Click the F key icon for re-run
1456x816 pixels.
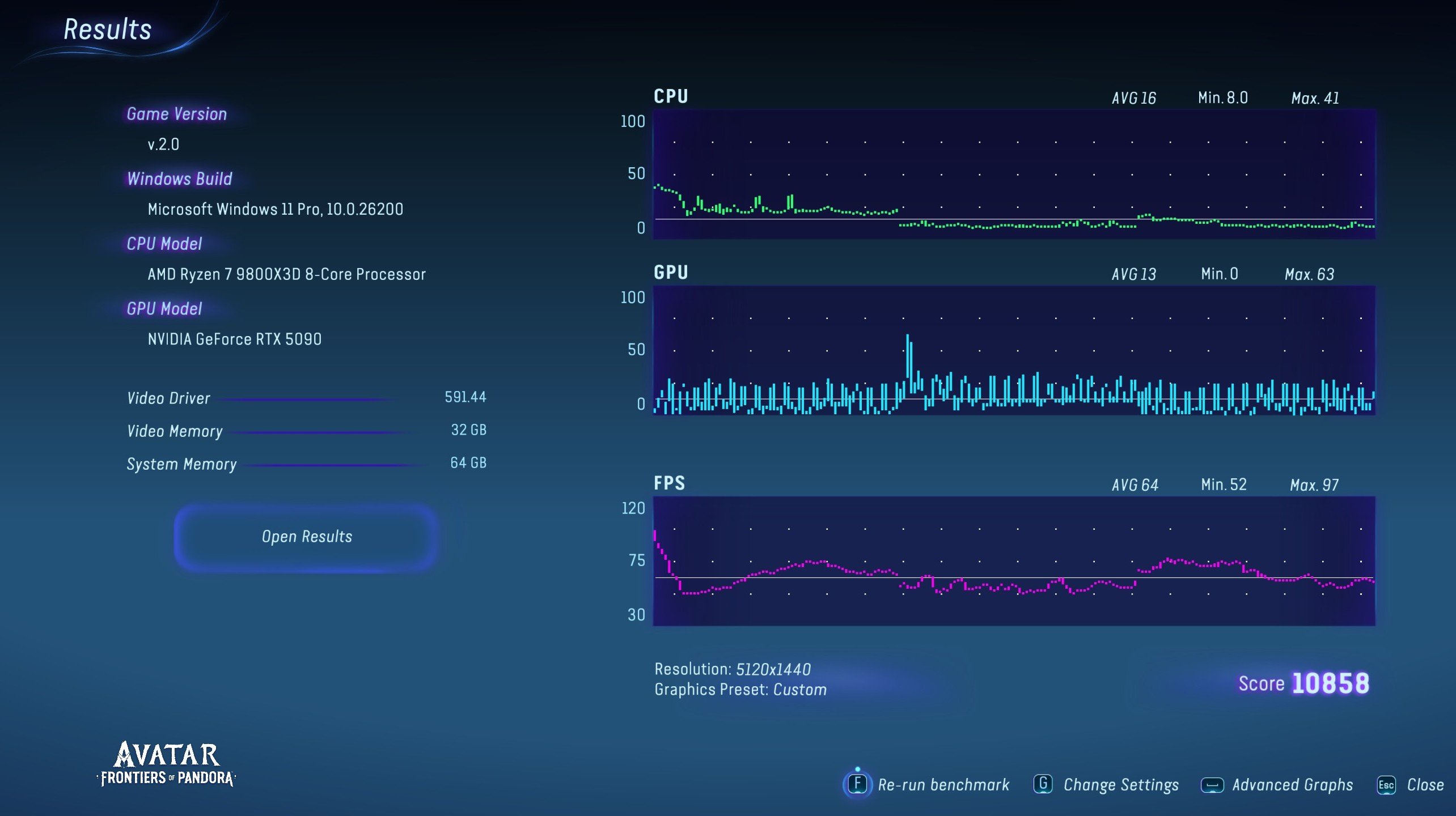[x=857, y=784]
